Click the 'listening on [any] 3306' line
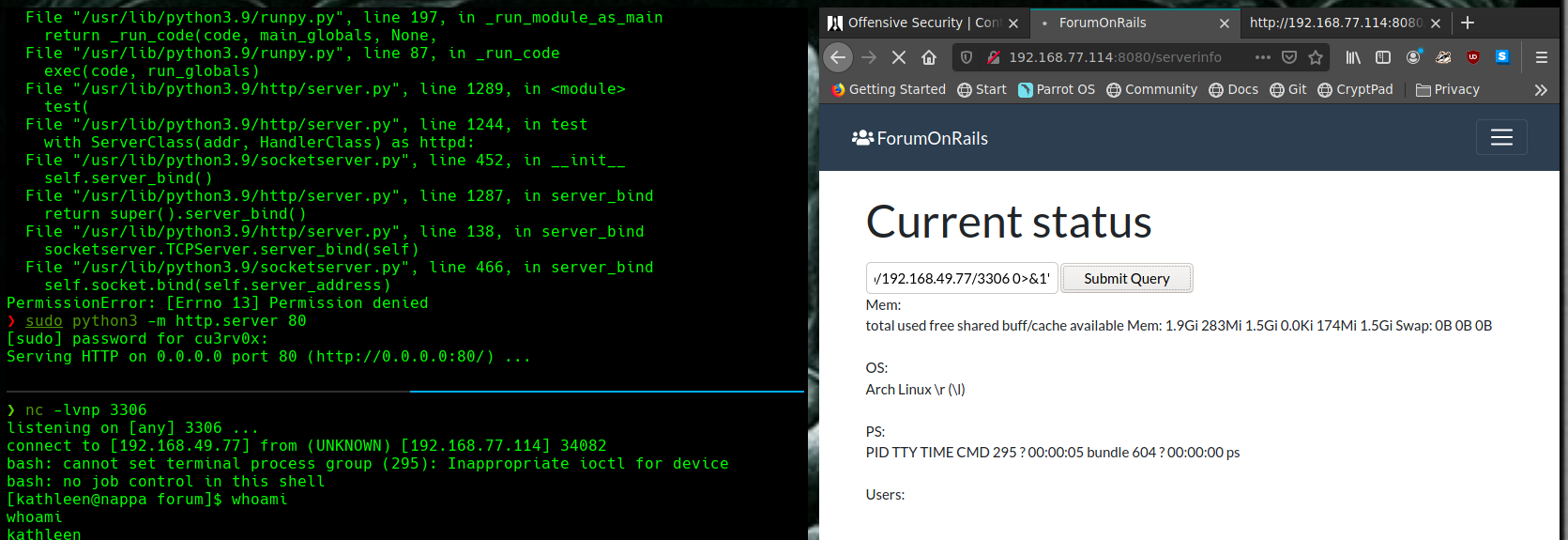Screen dimensions: 1568x540 [132, 428]
